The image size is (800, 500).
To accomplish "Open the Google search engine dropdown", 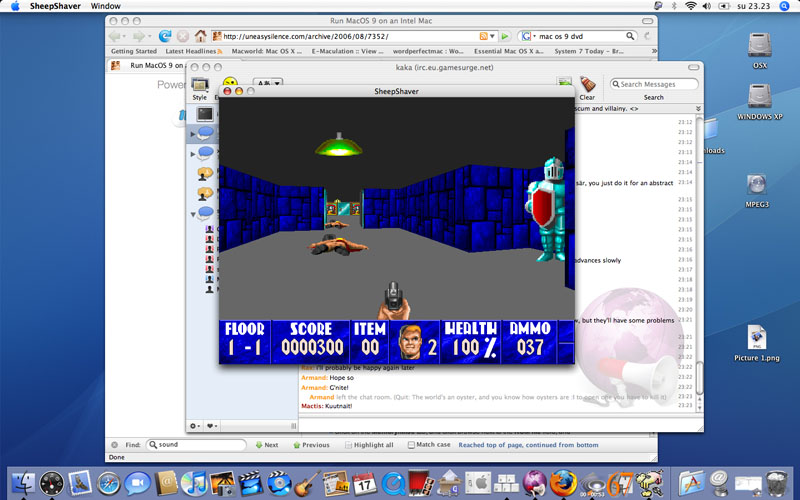I will [x=529, y=36].
